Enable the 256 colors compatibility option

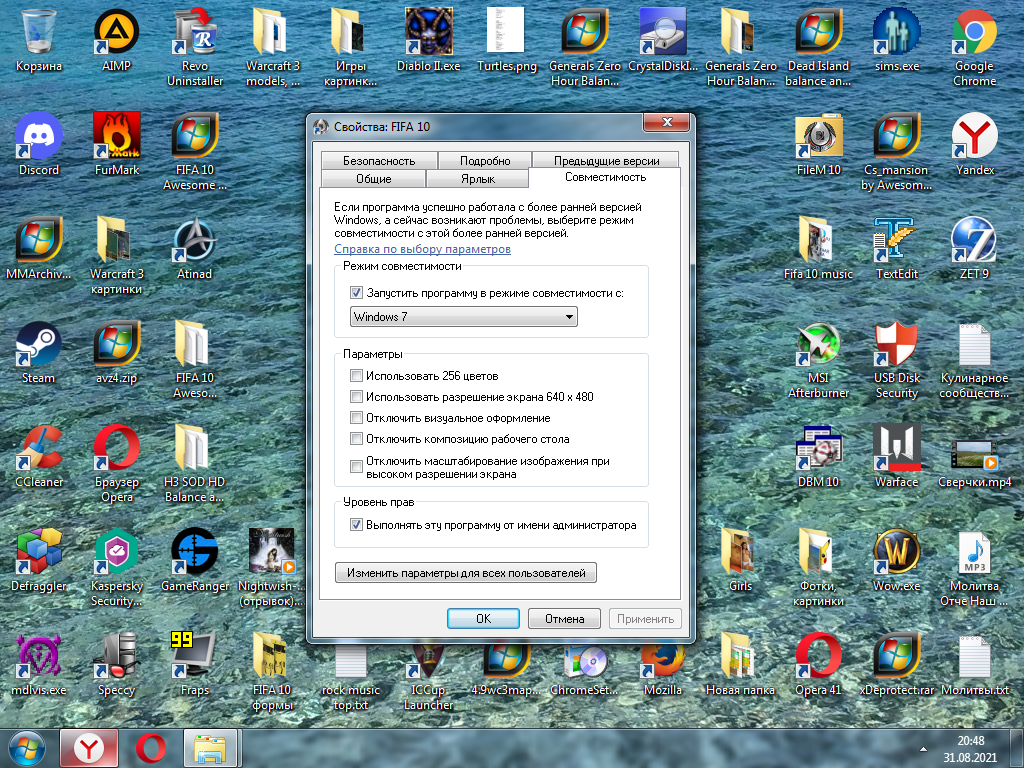(356, 375)
